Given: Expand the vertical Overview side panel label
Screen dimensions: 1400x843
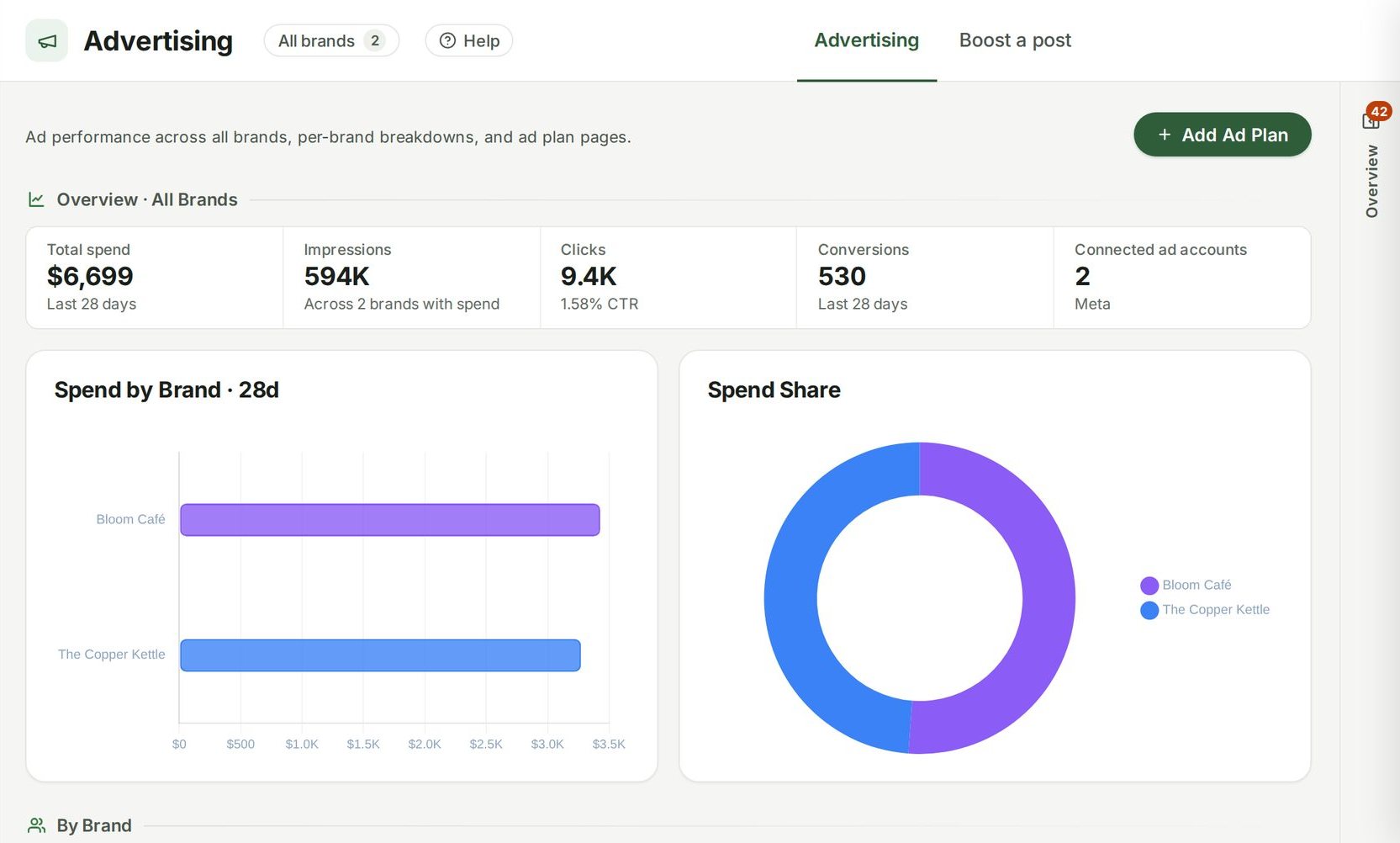Looking at the screenshot, I should (x=1371, y=181).
